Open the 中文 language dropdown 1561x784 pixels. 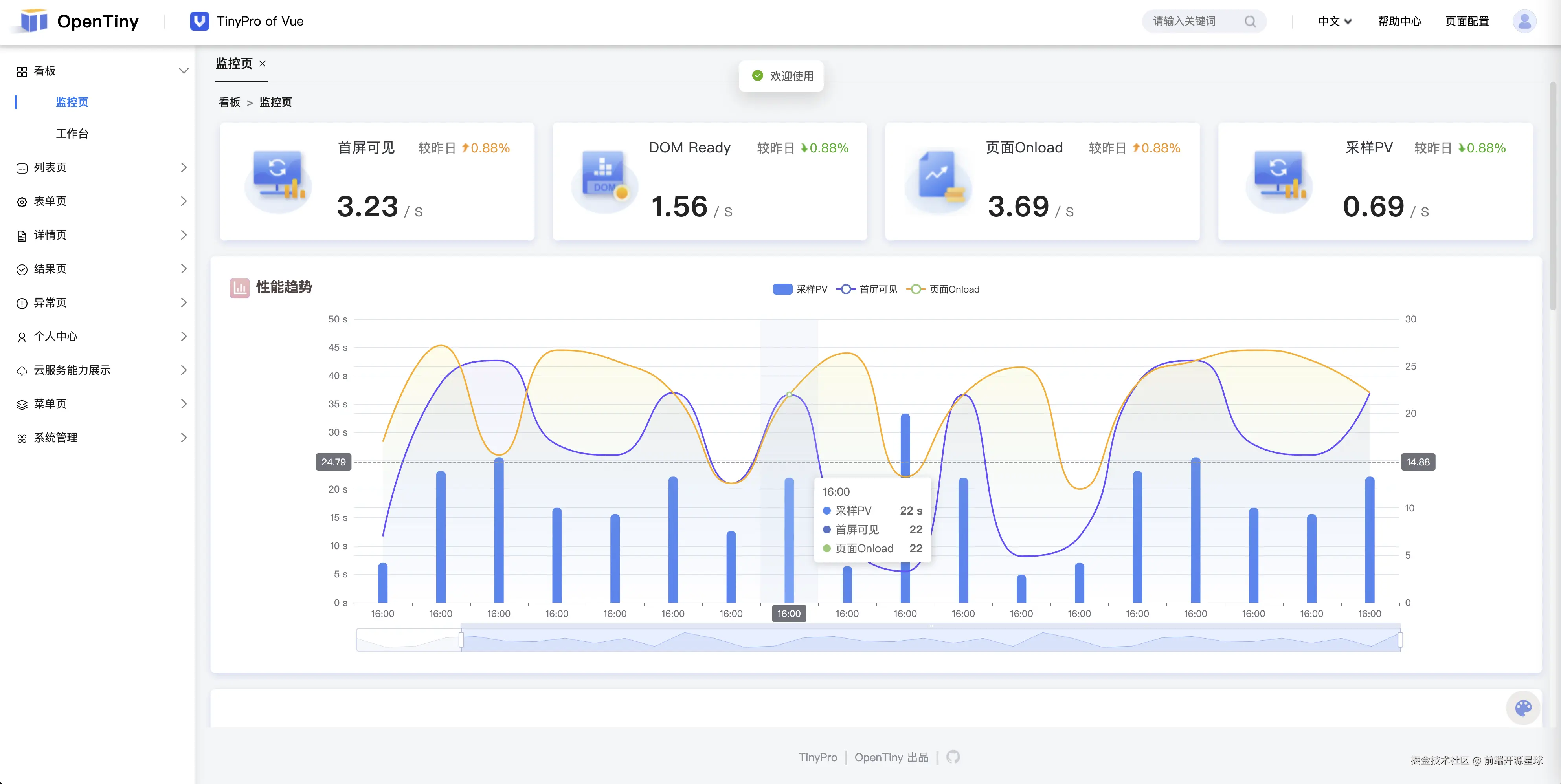[1334, 22]
